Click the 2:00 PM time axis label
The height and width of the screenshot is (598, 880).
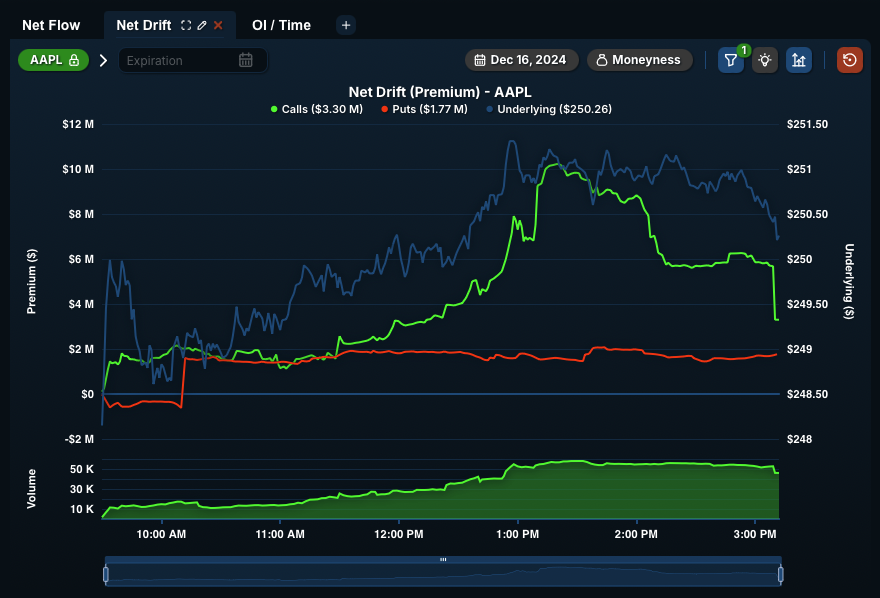point(636,534)
